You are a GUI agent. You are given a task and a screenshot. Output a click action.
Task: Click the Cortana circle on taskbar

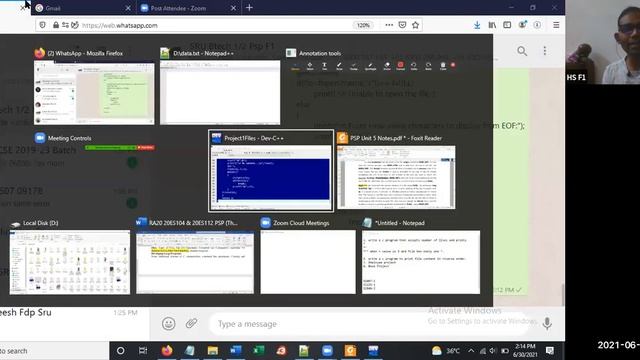pyautogui.click(x=120, y=351)
